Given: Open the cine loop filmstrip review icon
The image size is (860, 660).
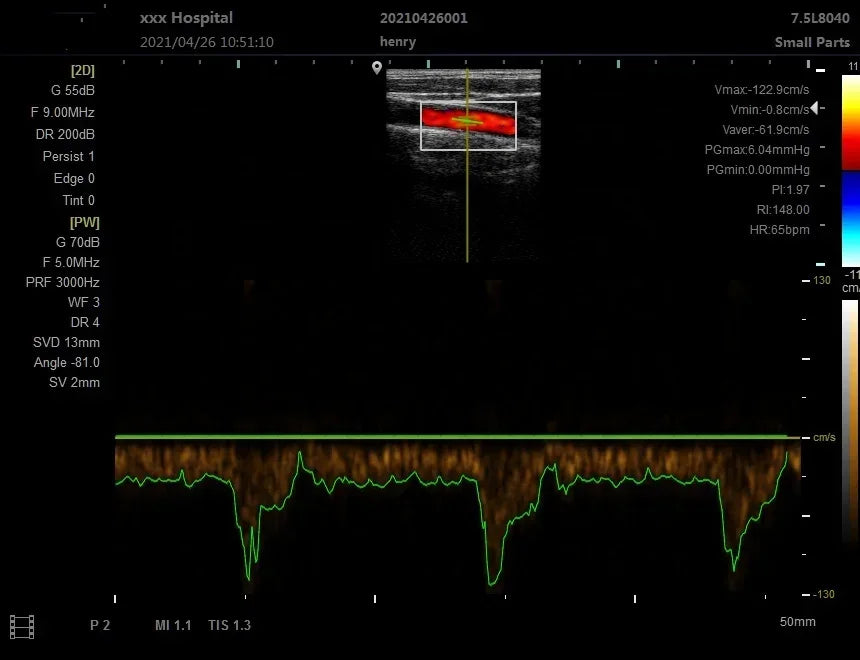Looking at the screenshot, I should (x=23, y=625).
